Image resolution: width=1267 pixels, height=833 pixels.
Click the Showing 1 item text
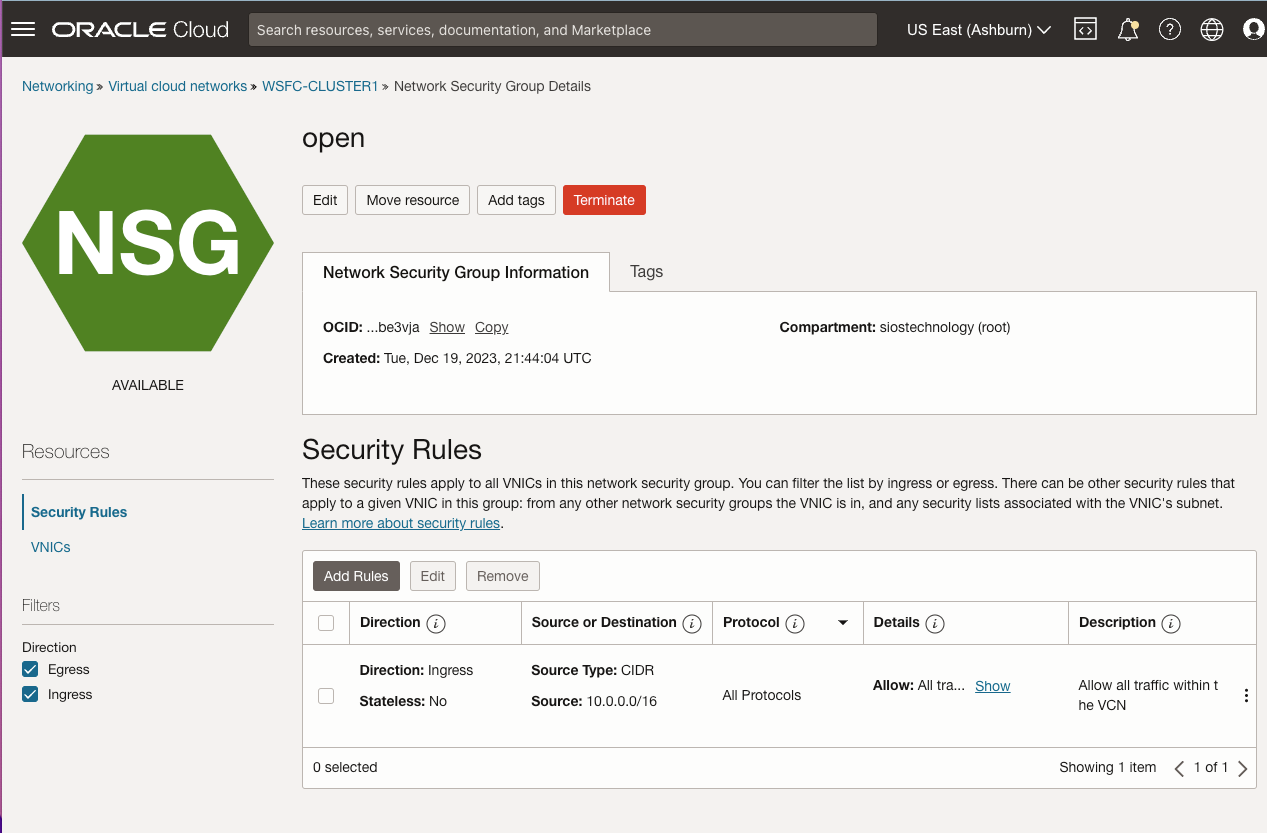[x=1108, y=767]
